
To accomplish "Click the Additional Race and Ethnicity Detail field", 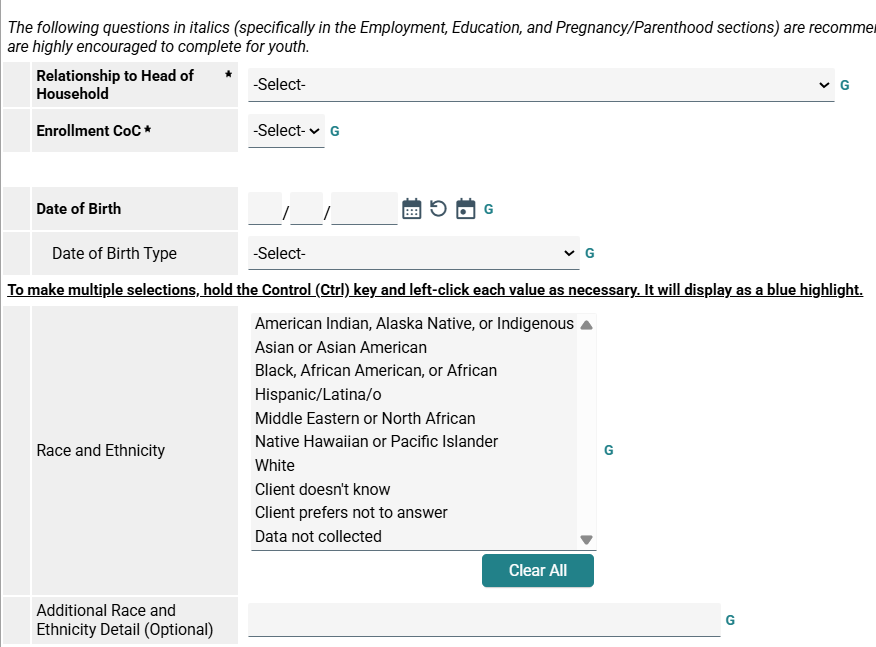I will click(484, 620).
